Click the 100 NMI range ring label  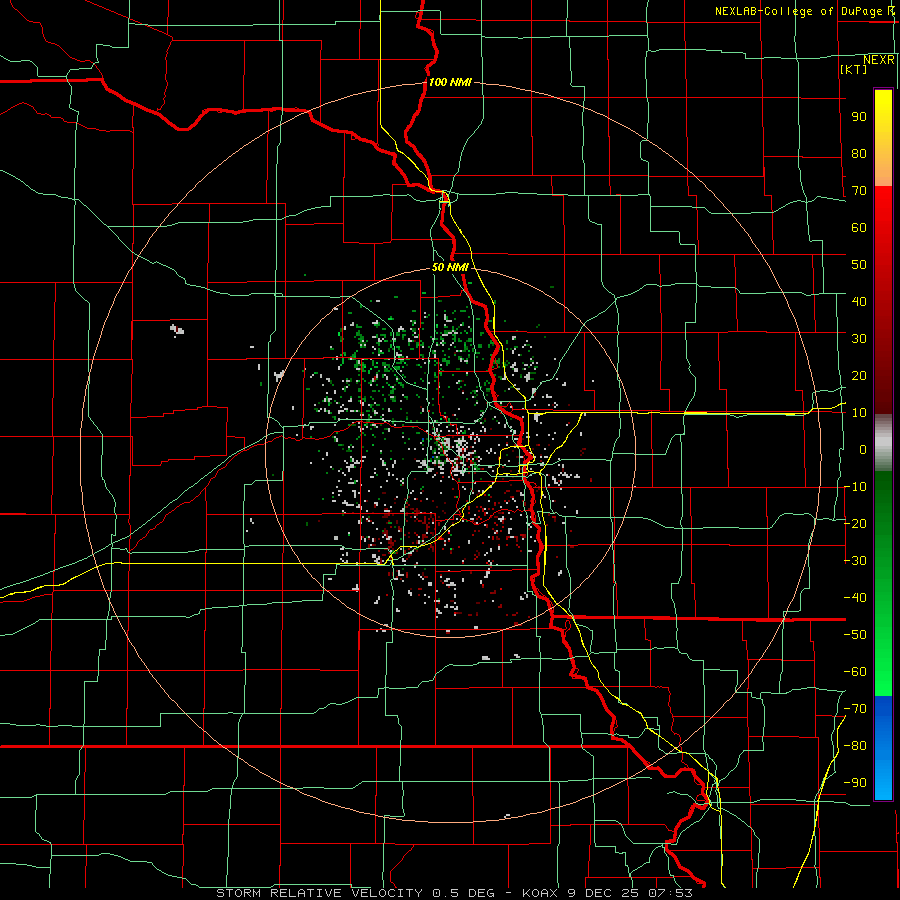[x=450, y=82]
